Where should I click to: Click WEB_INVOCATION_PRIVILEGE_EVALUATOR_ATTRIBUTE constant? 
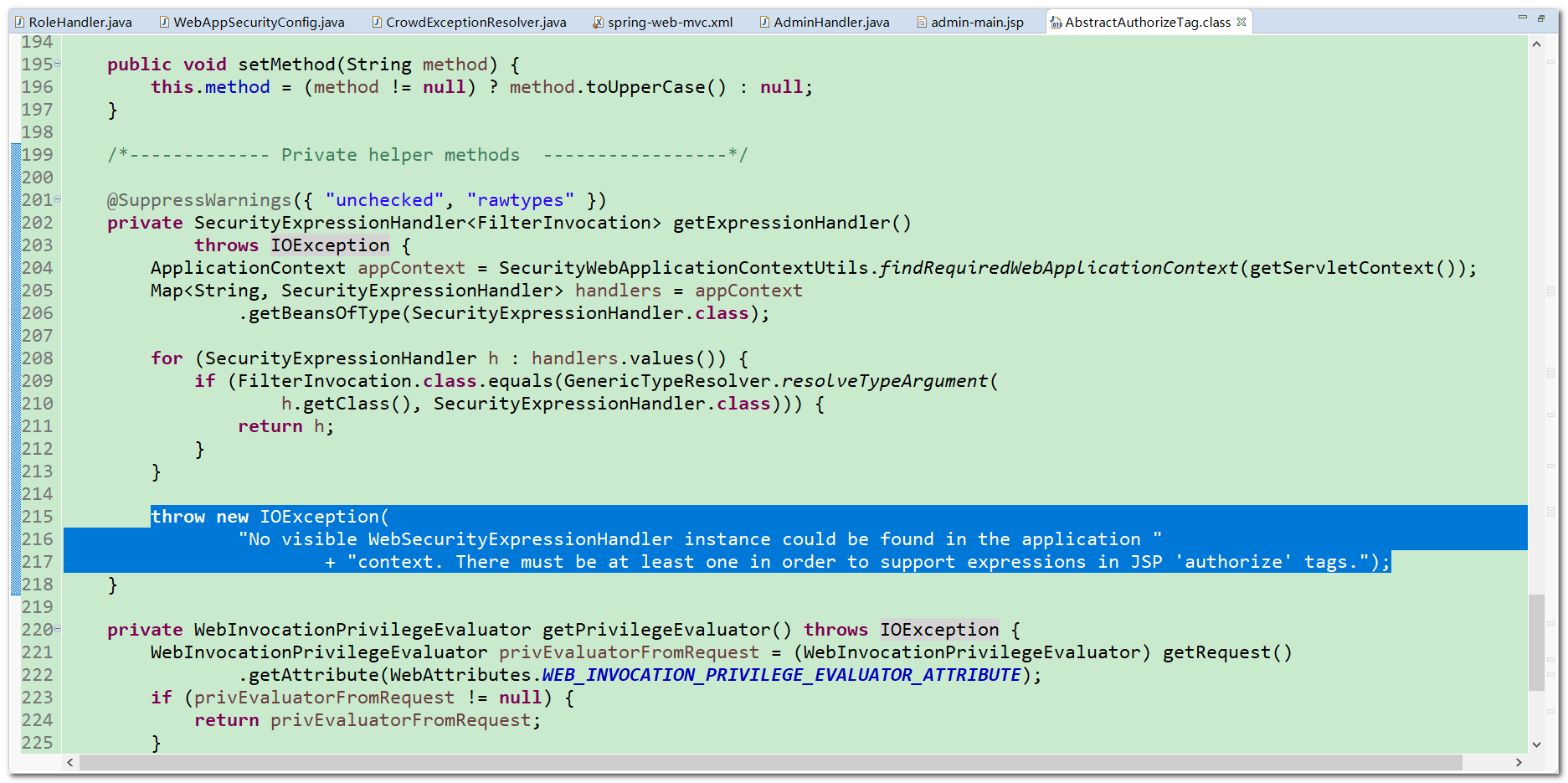781,675
